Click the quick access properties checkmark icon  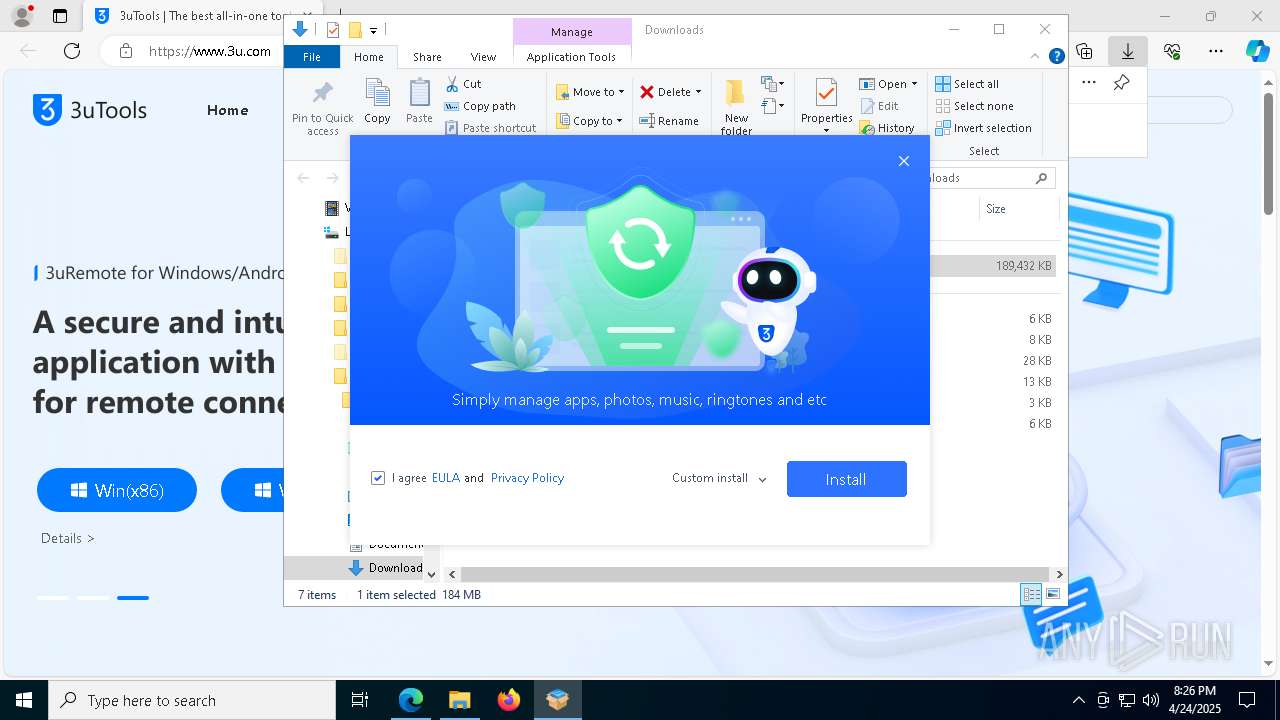333,30
